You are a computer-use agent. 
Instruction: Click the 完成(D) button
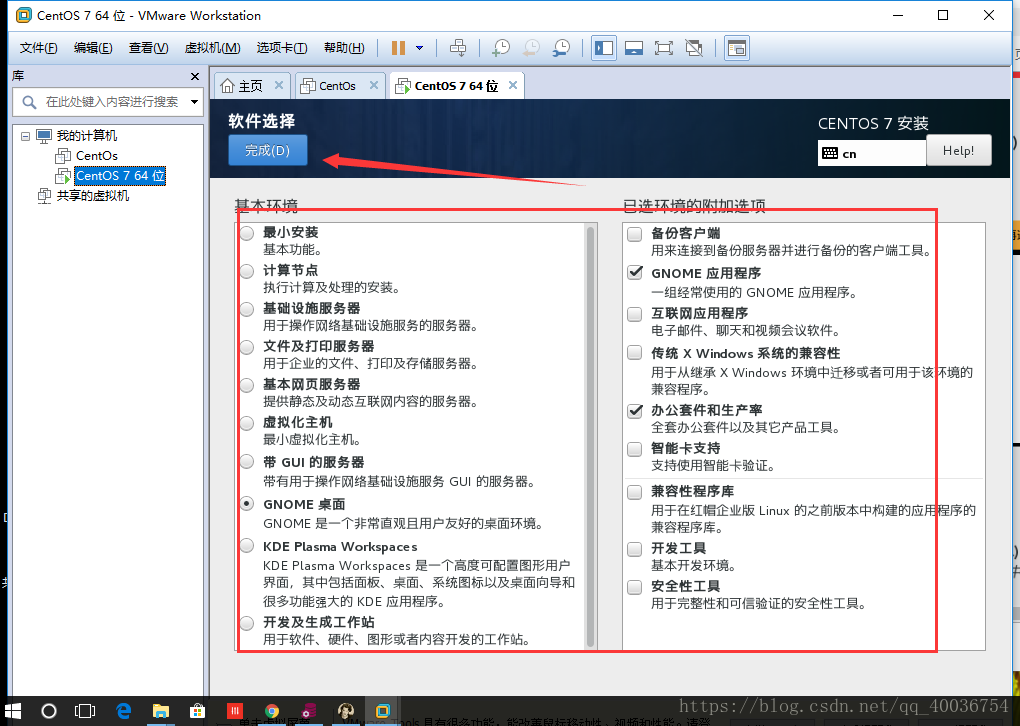tap(267, 150)
